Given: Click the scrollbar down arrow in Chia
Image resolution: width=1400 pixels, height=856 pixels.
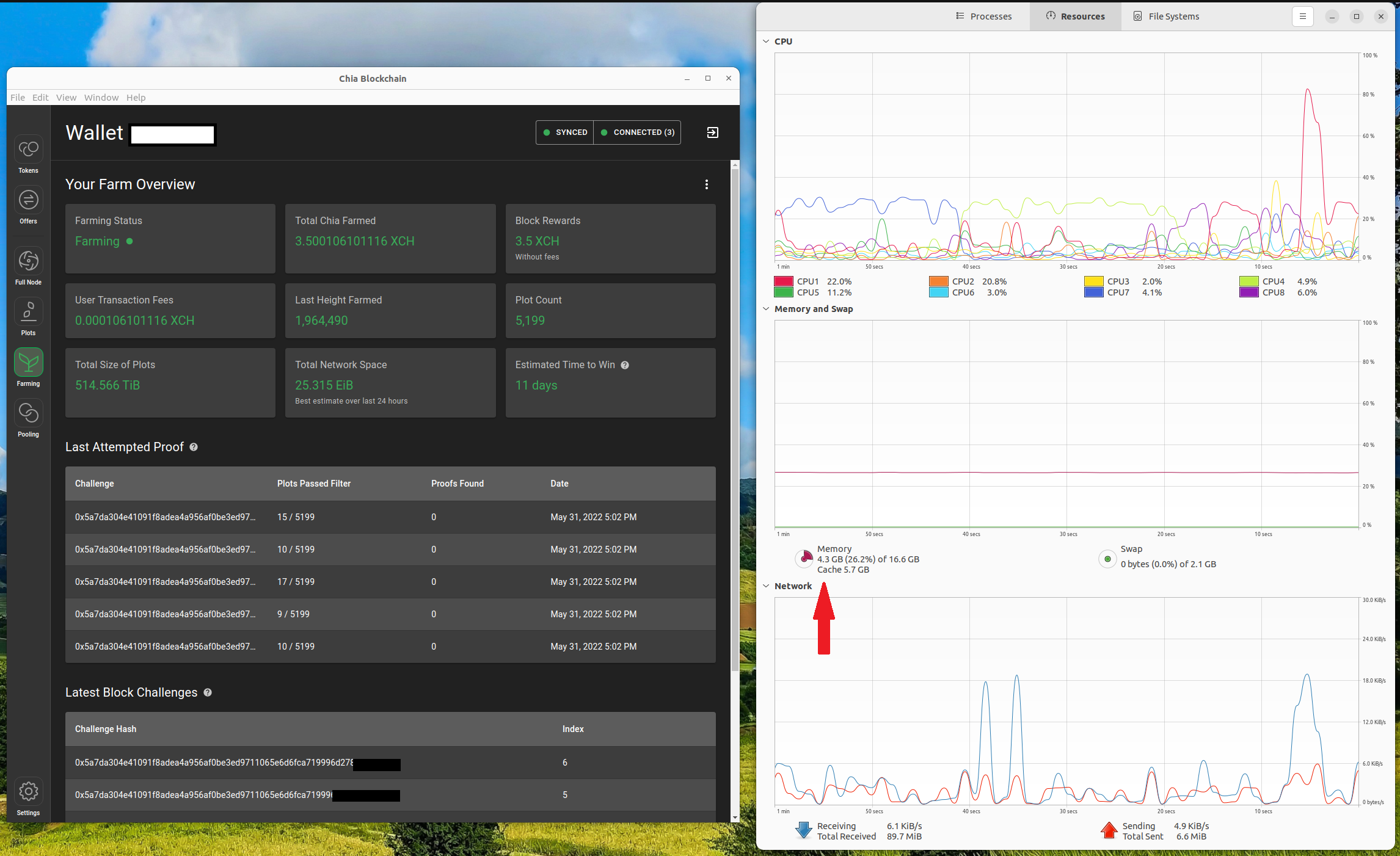Looking at the screenshot, I should [735, 818].
